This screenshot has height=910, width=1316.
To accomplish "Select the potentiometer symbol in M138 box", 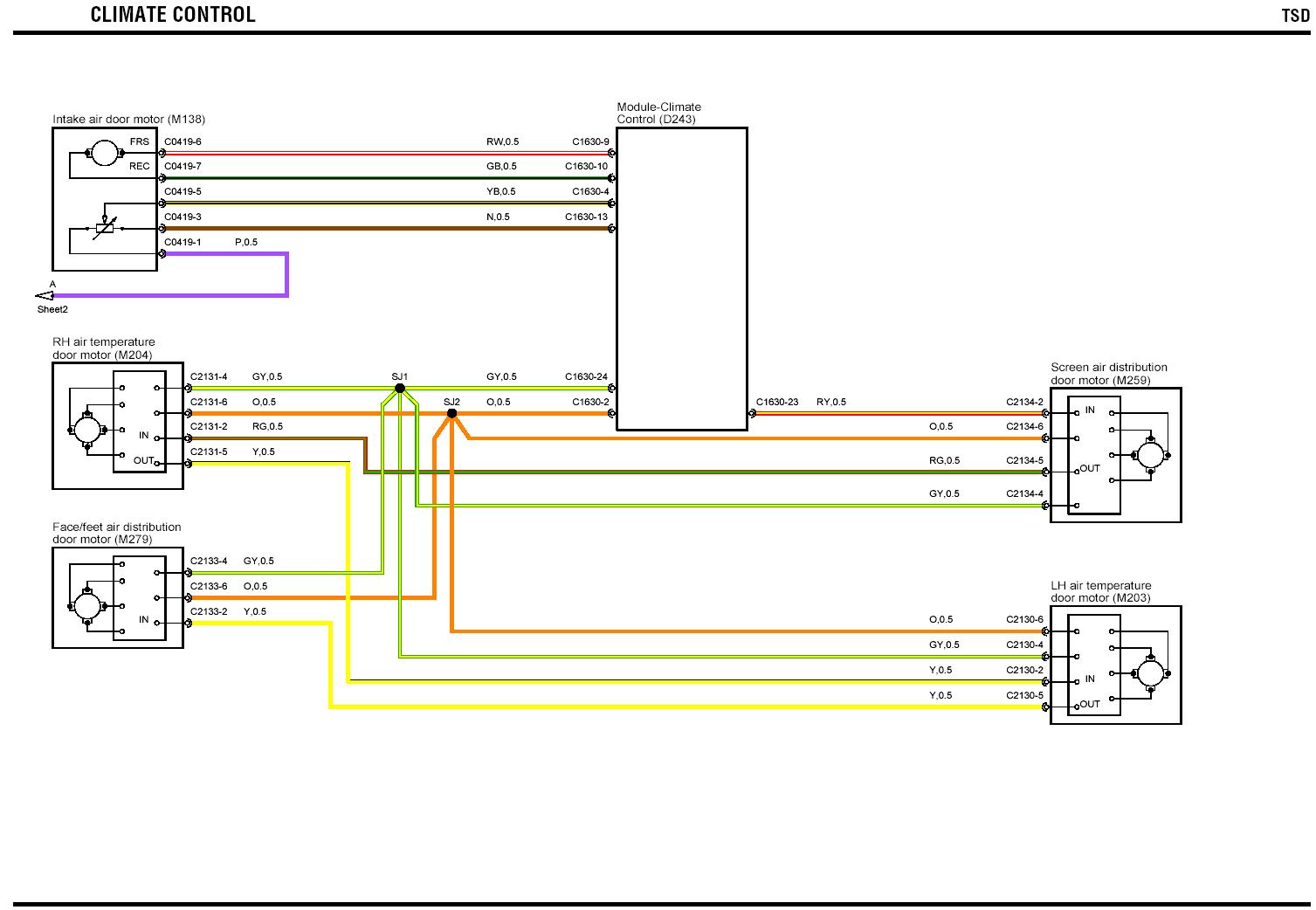I will [x=104, y=229].
